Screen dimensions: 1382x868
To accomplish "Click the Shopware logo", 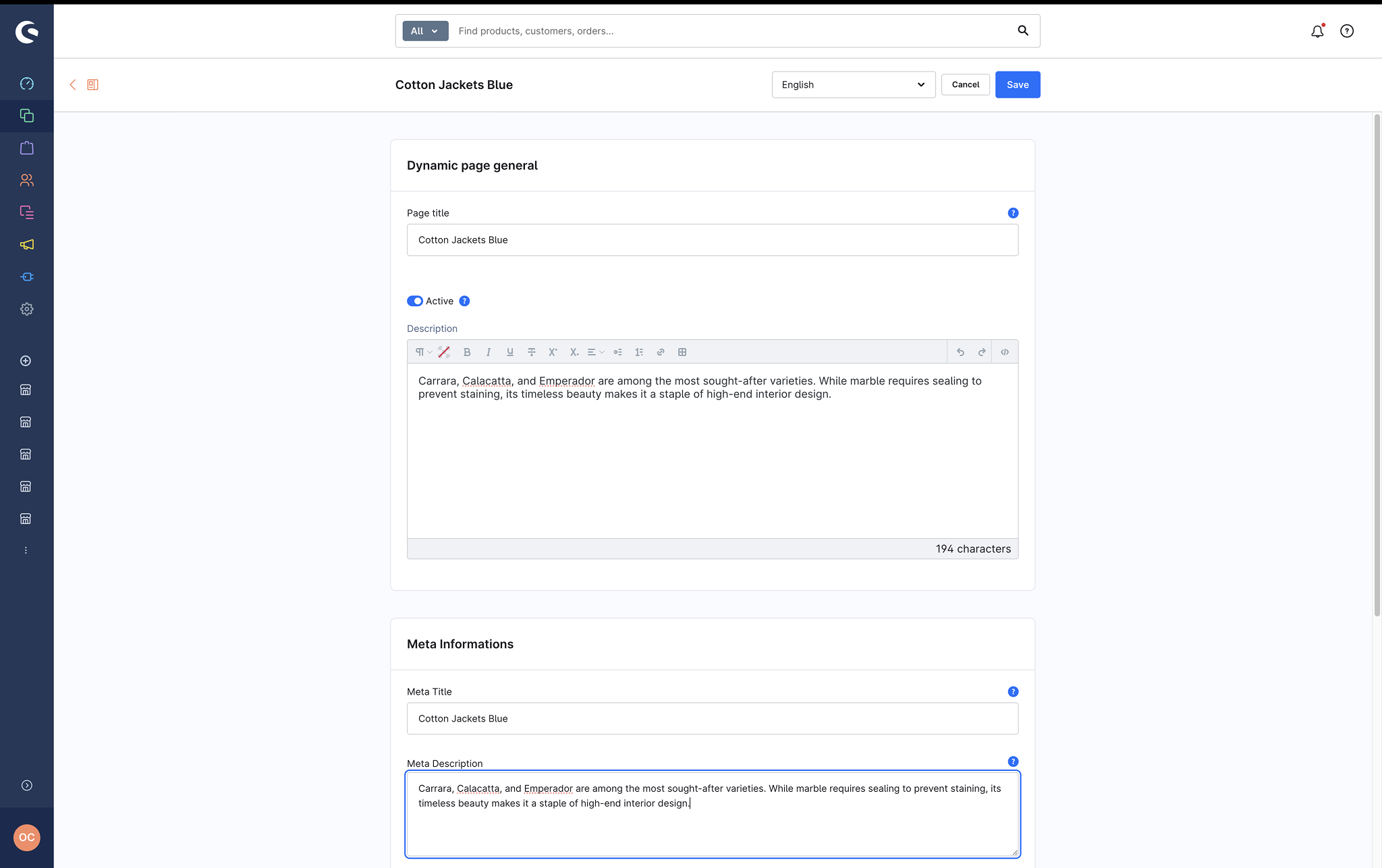I will point(27,32).
